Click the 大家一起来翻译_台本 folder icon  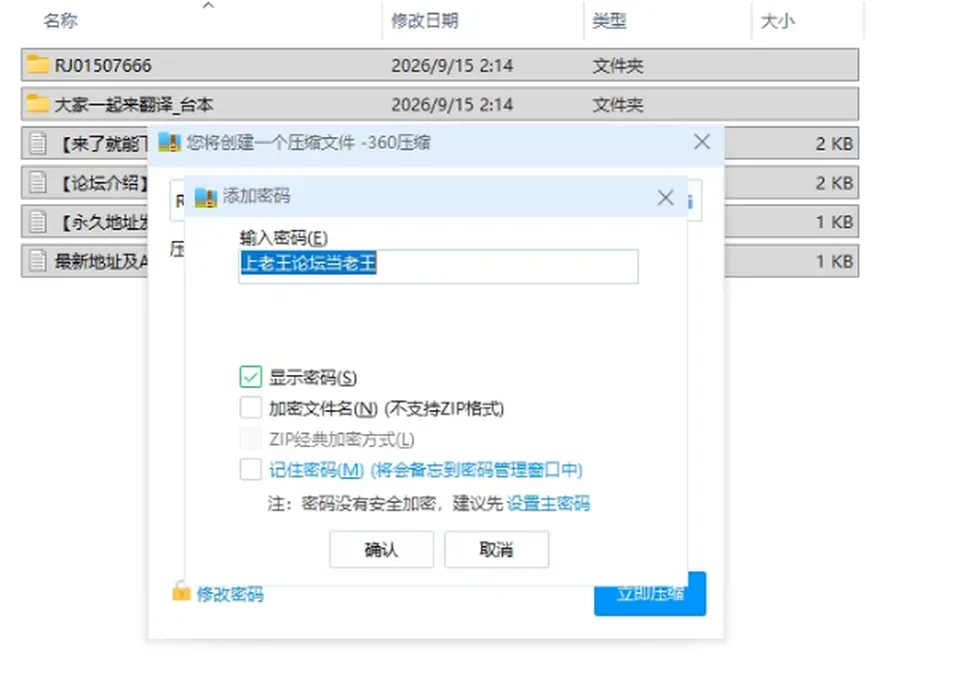click(x=37, y=103)
